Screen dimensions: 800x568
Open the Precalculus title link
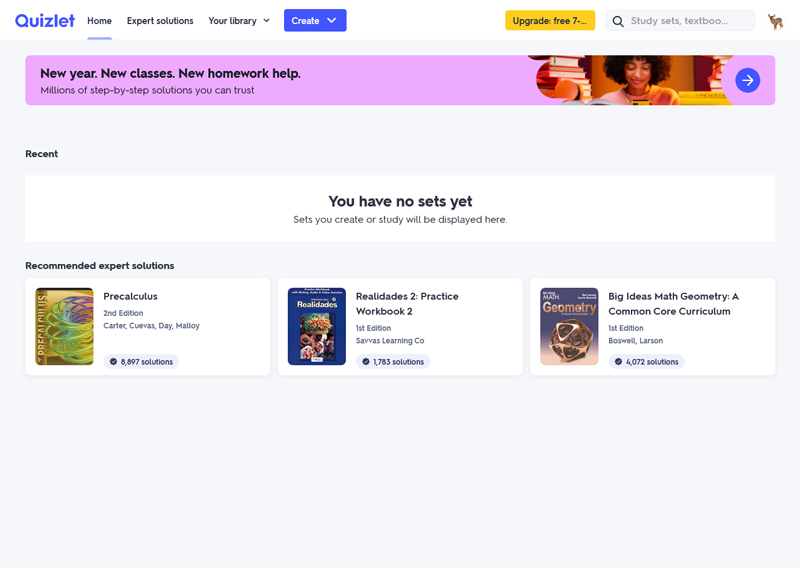pyautogui.click(x=131, y=296)
